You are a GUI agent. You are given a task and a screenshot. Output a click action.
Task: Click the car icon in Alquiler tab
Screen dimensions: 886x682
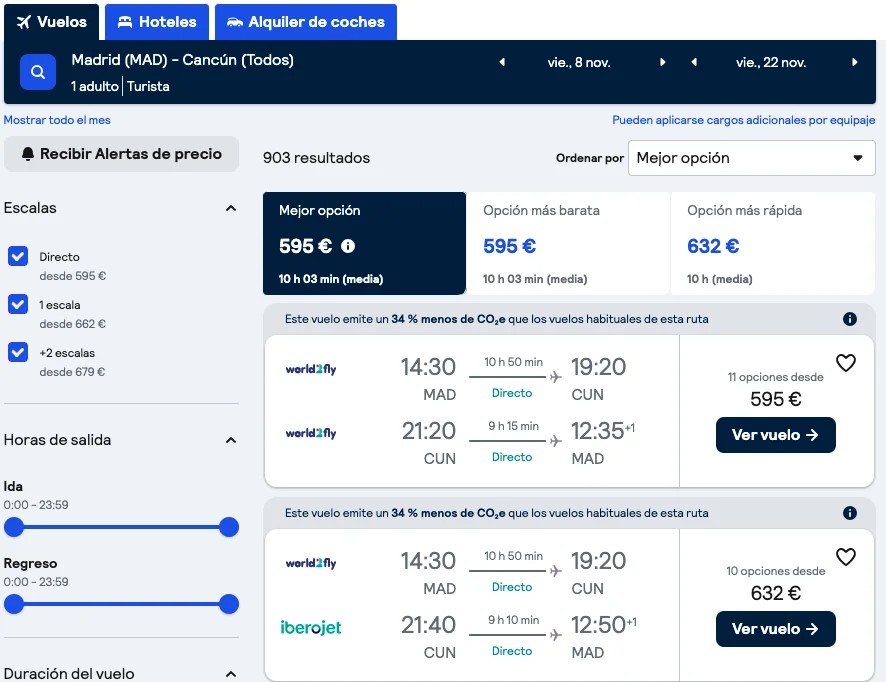pos(234,22)
